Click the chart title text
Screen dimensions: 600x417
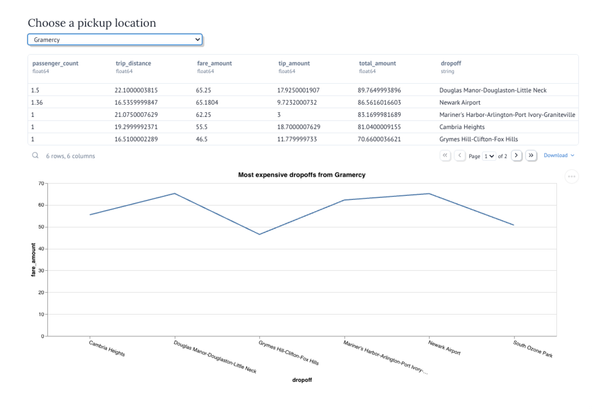click(301, 175)
